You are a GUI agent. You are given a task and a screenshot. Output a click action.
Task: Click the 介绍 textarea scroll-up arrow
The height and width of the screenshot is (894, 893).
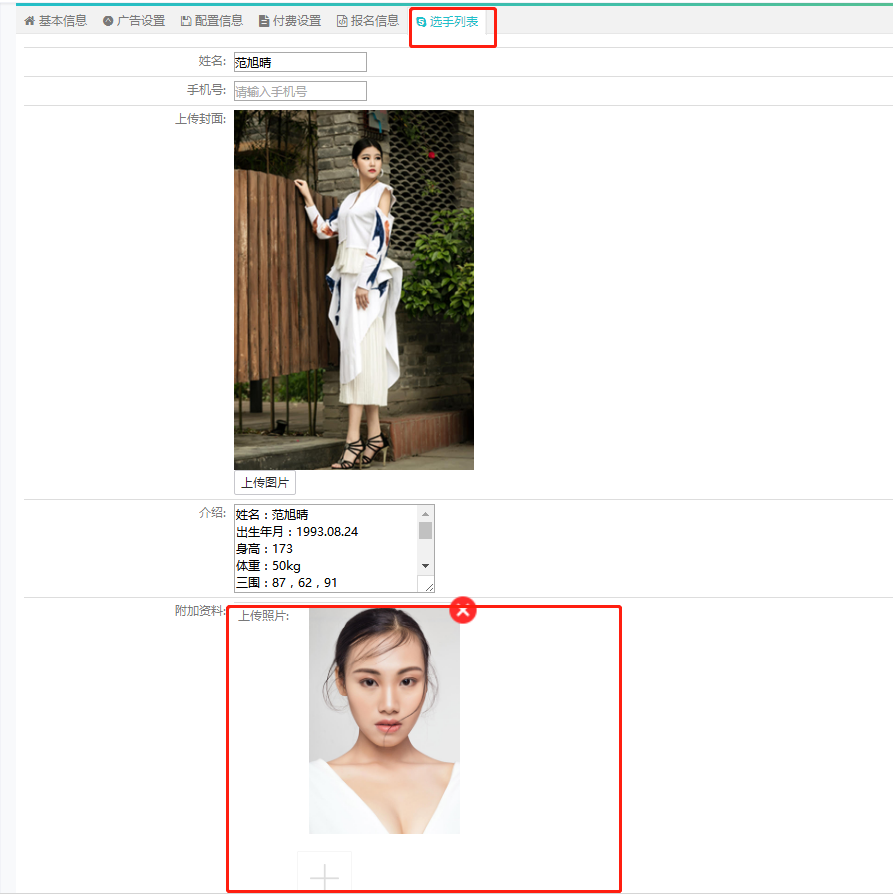(425, 514)
